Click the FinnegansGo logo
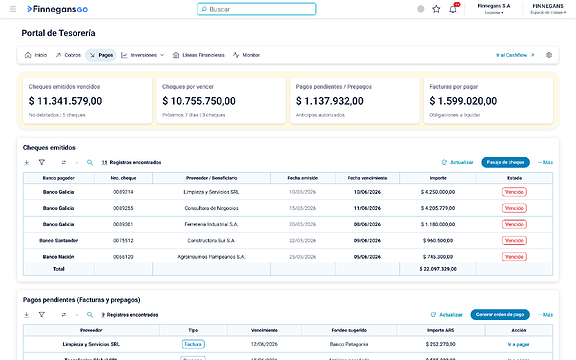Screen dimensions: 576x360 (58, 9)
